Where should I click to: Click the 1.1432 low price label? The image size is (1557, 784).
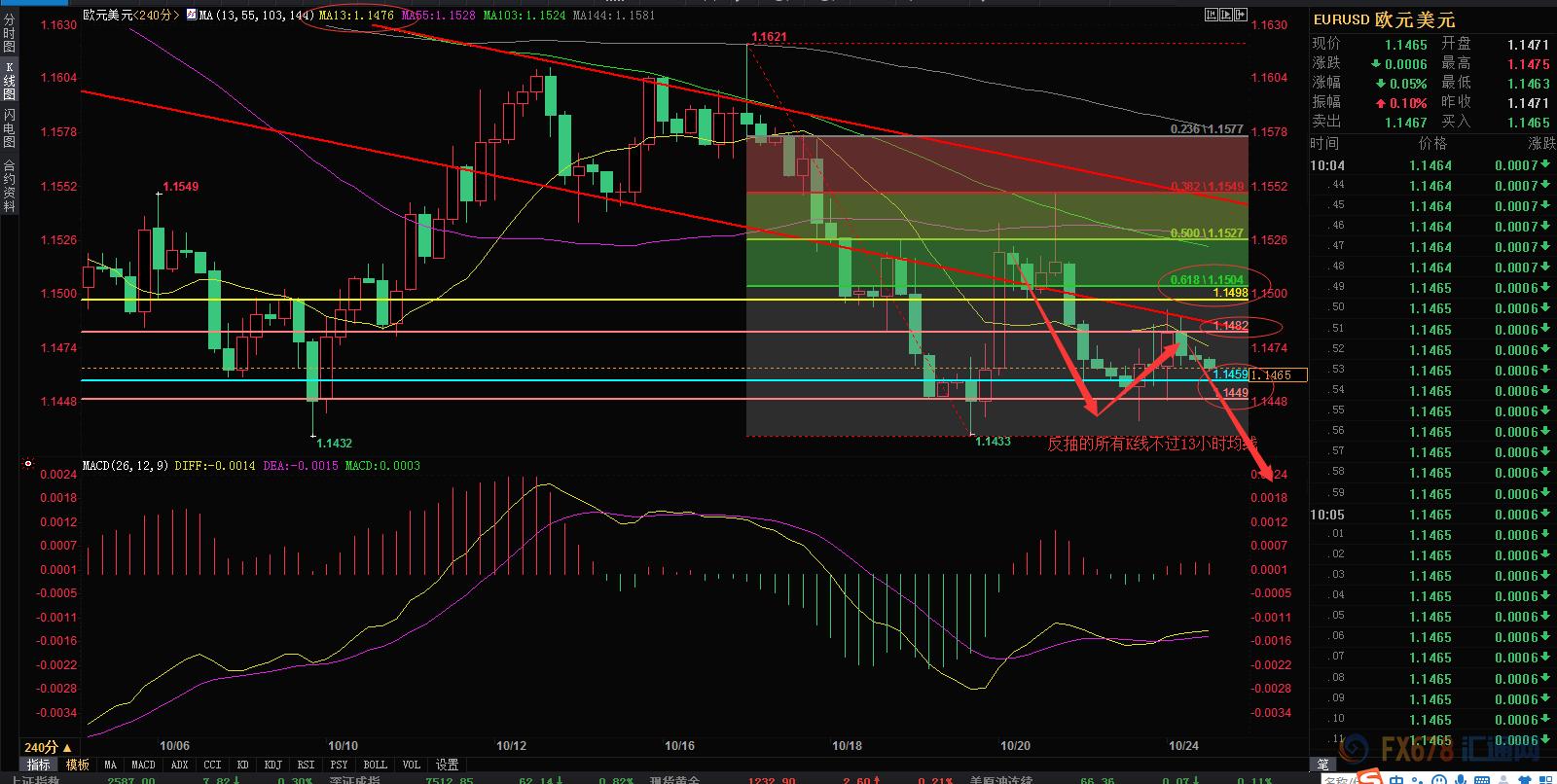[335, 443]
